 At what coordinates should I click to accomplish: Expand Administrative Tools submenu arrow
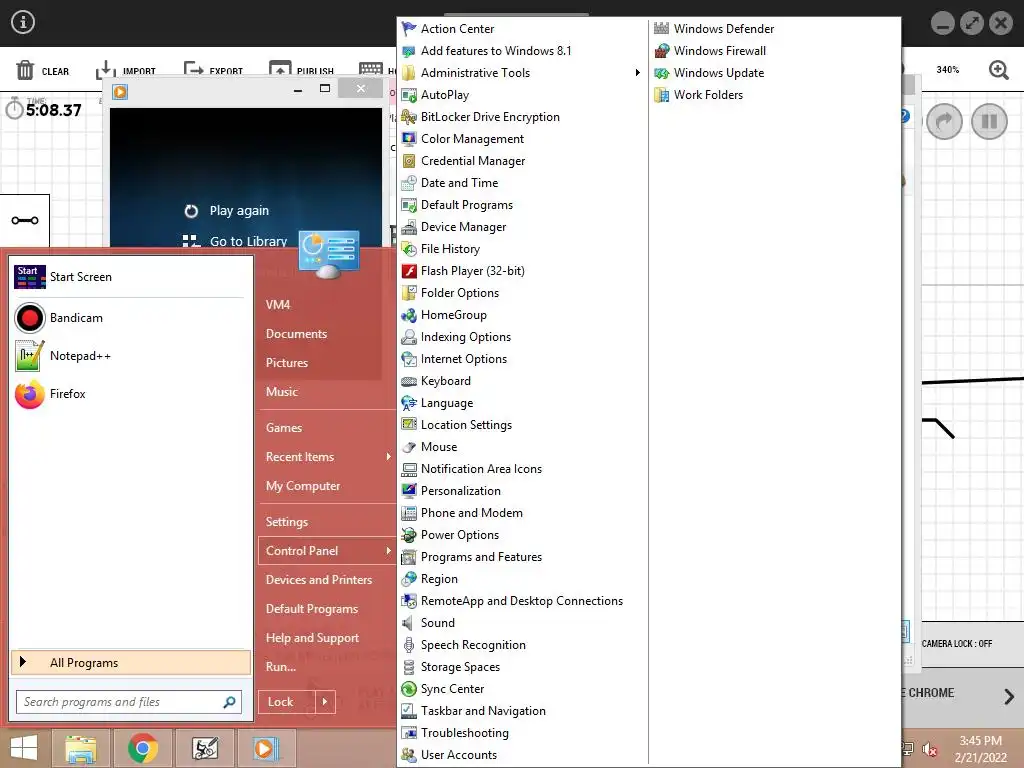pyautogui.click(x=637, y=72)
